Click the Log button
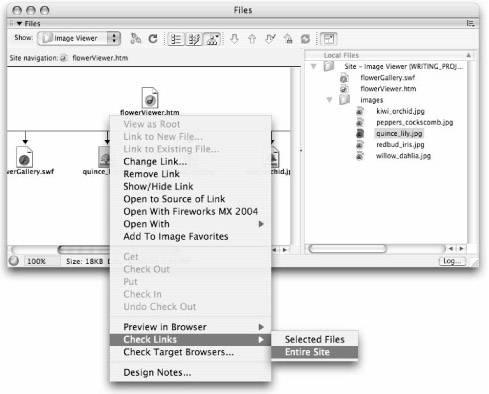Image resolution: width=489 pixels, height=394 pixels. 452,261
